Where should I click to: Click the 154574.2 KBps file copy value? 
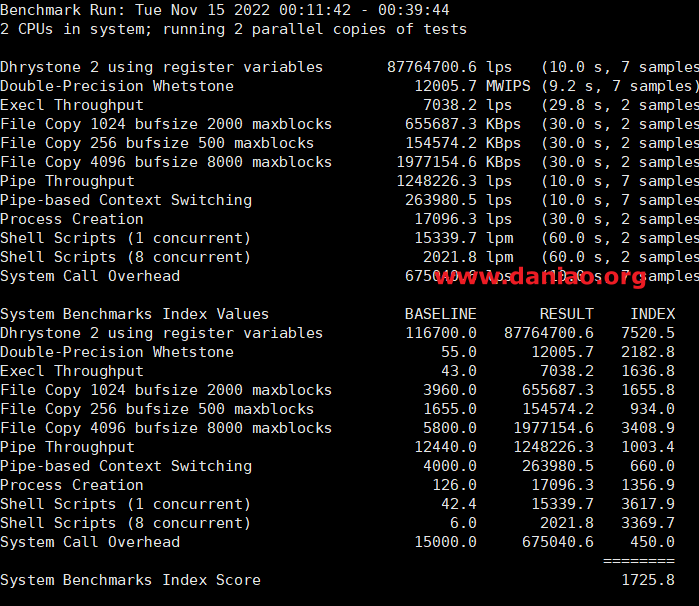(x=463, y=143)
